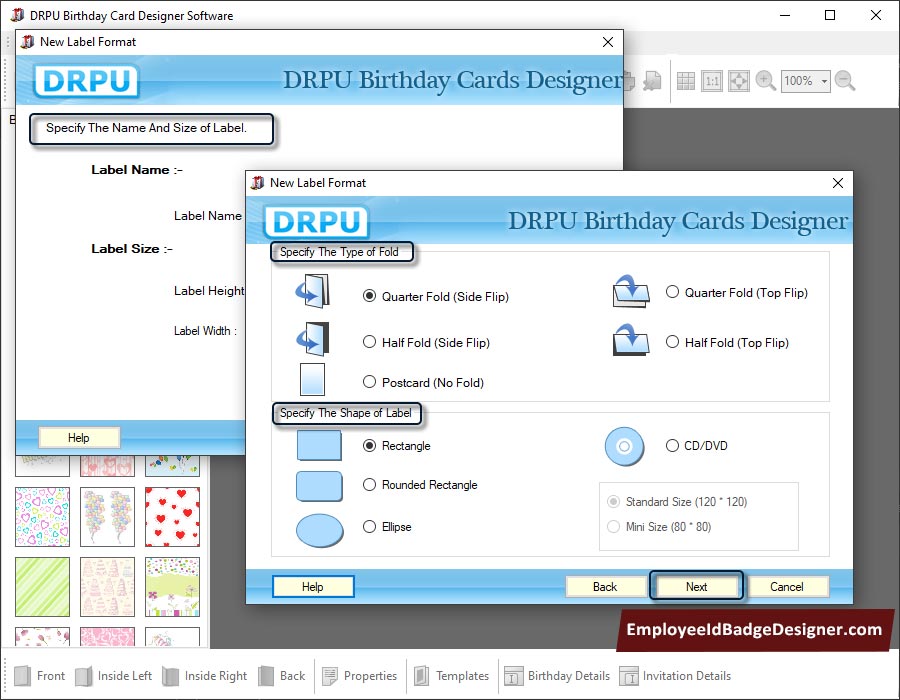Open Invitation Details tab
The height and width of the screenshot is (700, 900).
coord(675,675)
